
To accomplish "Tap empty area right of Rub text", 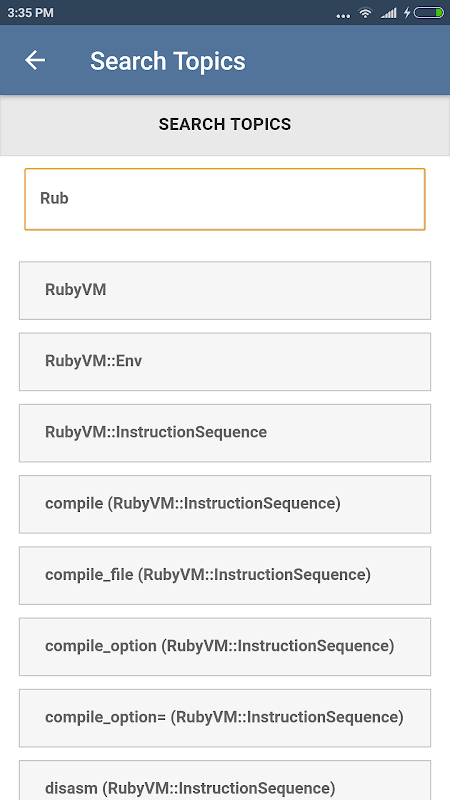I will (245, 199).
